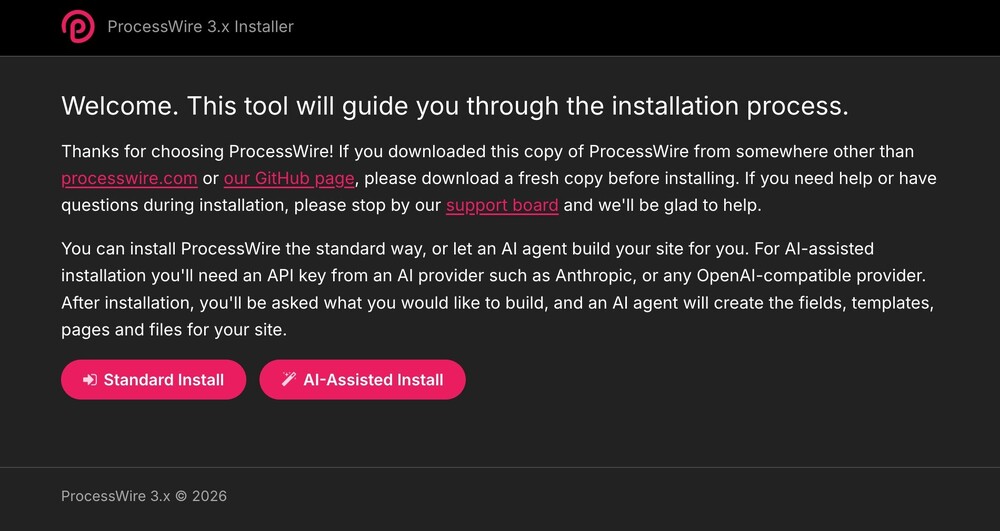The height and width of the screenshot is (531, 1000).
Task: Click the Welcome heading text
Action: (455, 106)
